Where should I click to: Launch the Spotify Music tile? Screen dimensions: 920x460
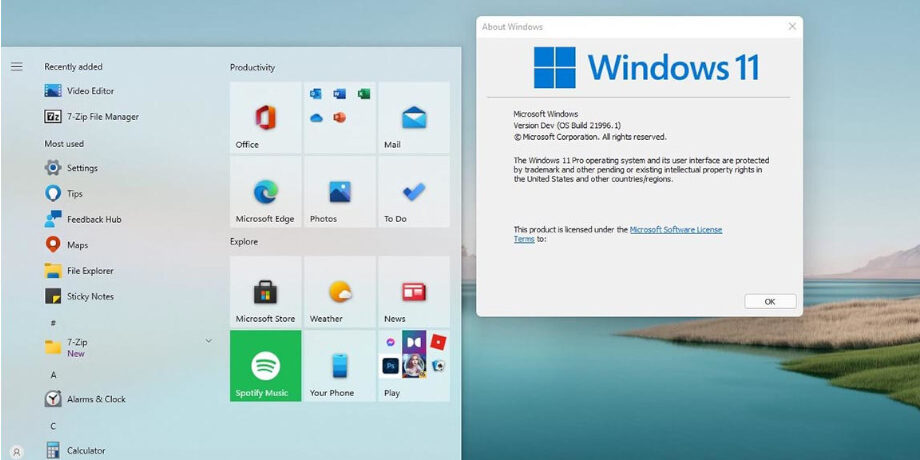pyautogui.click(x=265, y=366)
